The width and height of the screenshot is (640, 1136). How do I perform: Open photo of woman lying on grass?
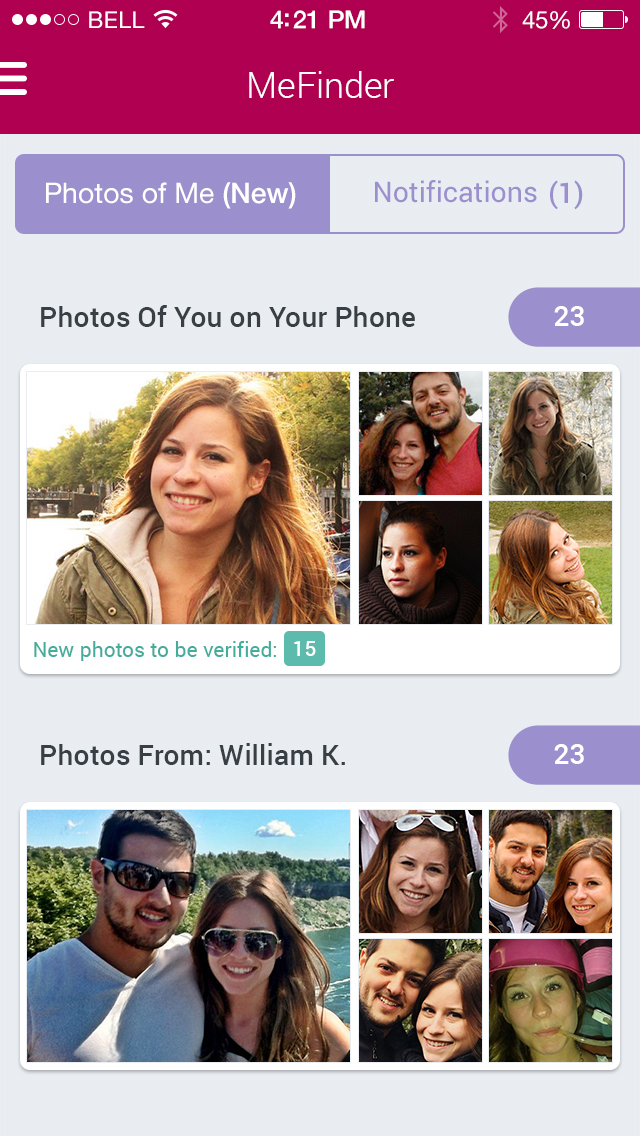point(550,563)
